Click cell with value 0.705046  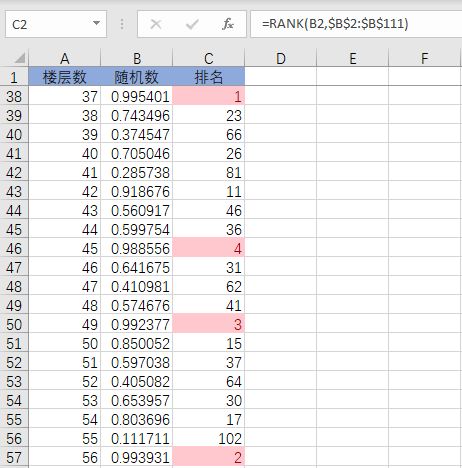137,153
